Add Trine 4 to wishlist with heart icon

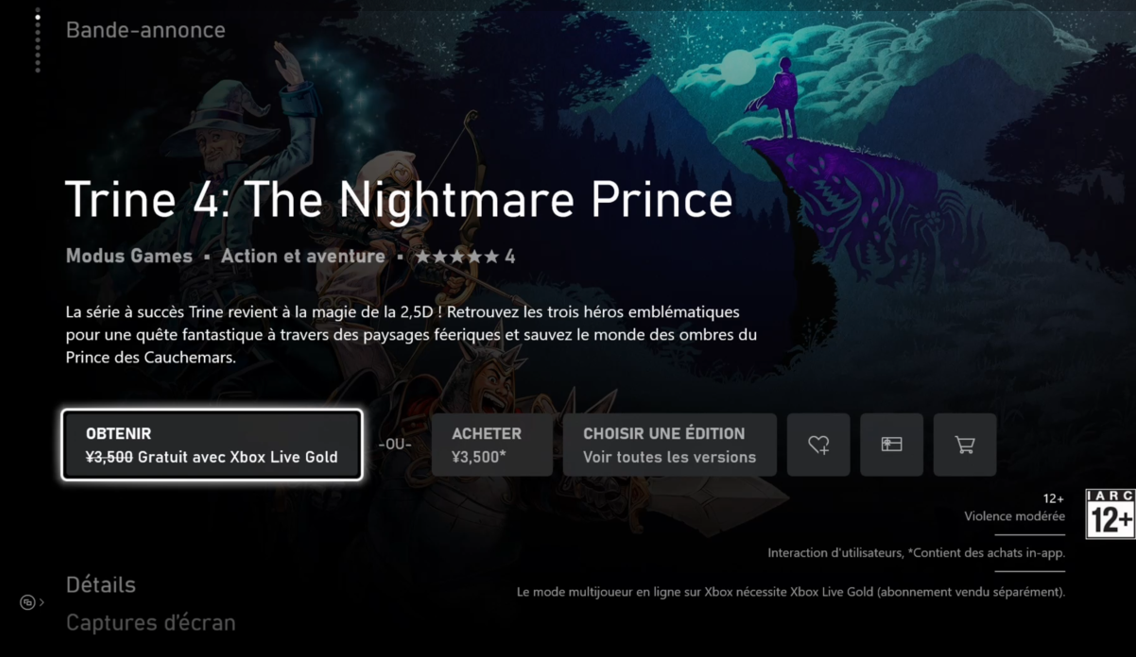[819, 445]
